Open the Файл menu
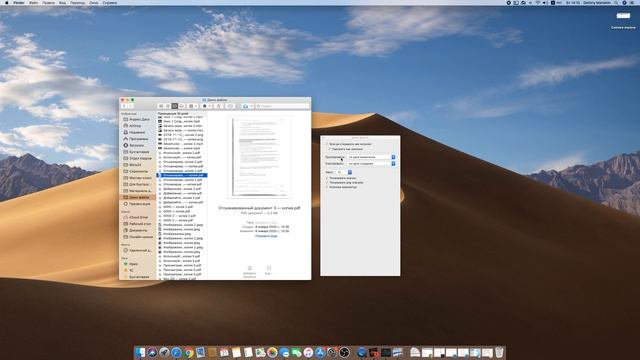Image resolution: width=640 pixels, height=360 pixels. [x=33, y=2]
